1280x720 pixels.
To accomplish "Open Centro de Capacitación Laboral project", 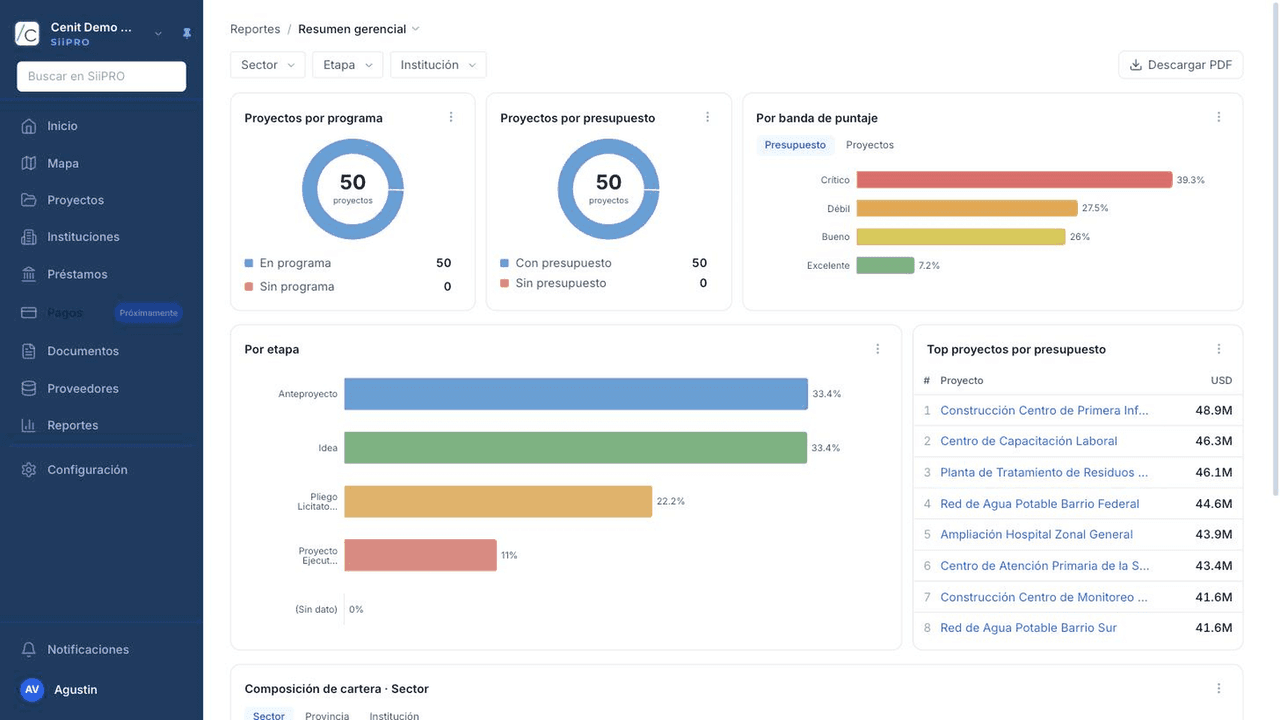I will tap(1029, 441).
